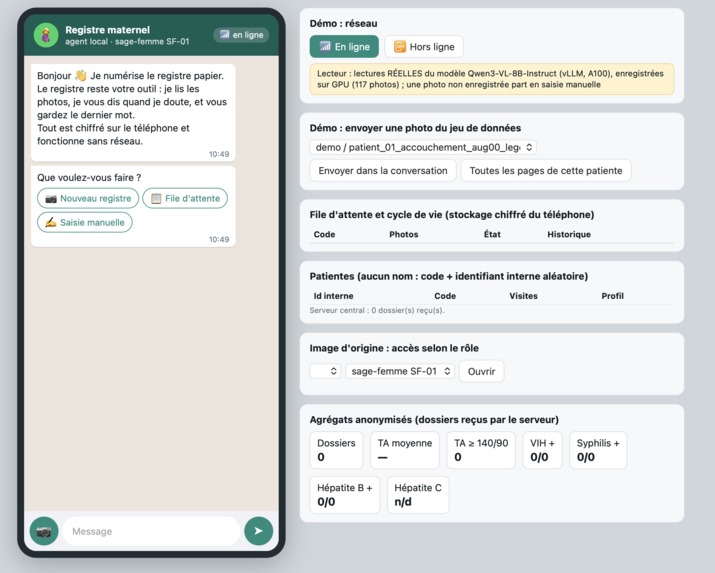
Task: Switch network demo to Hors ligne
Action: pyautogui.click(x=424, y=46)
